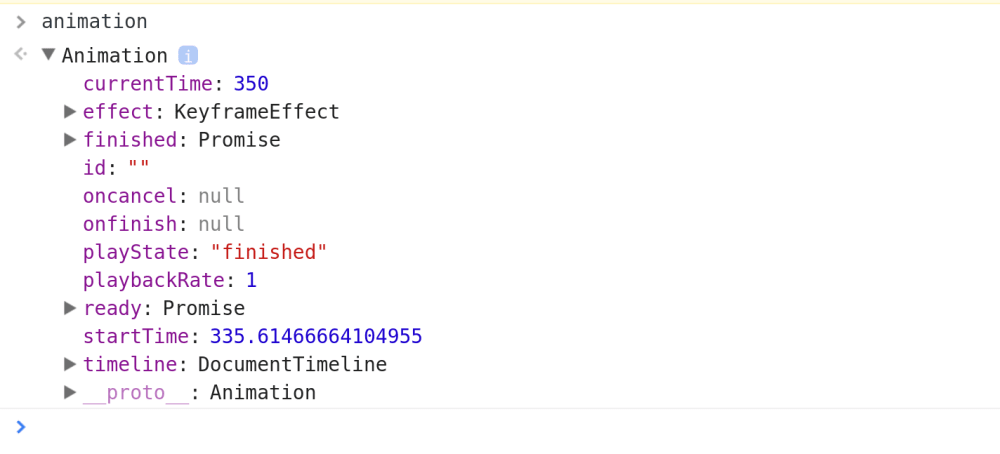Click the info icon beside Animation
Viewport: 1000px width, 454px height.
[188, 55]
